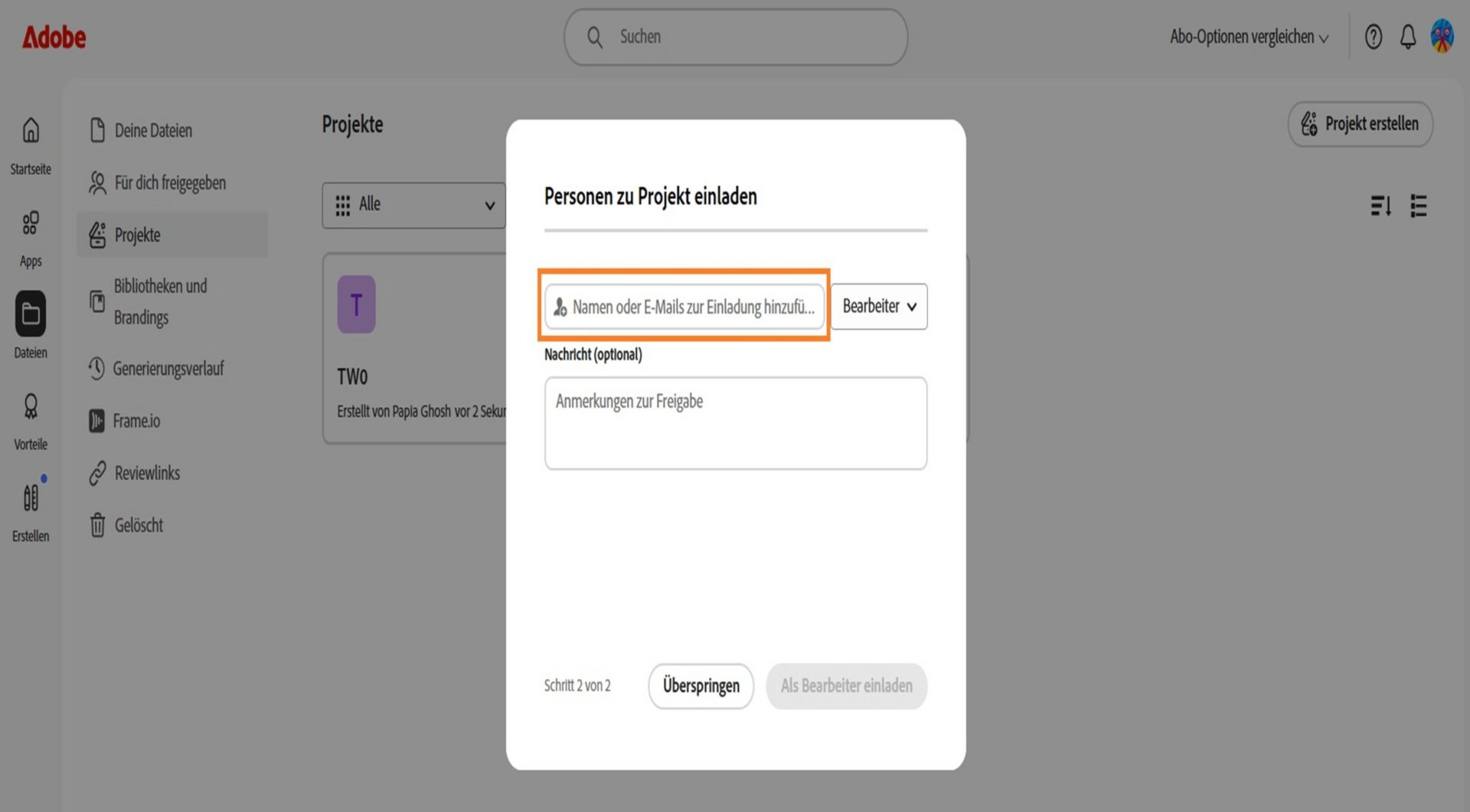The height and width of the screenshot is (812, 1470).
Task: Focus the Anmerkungen zur Freigabe message box
Action: coord(736,423)
